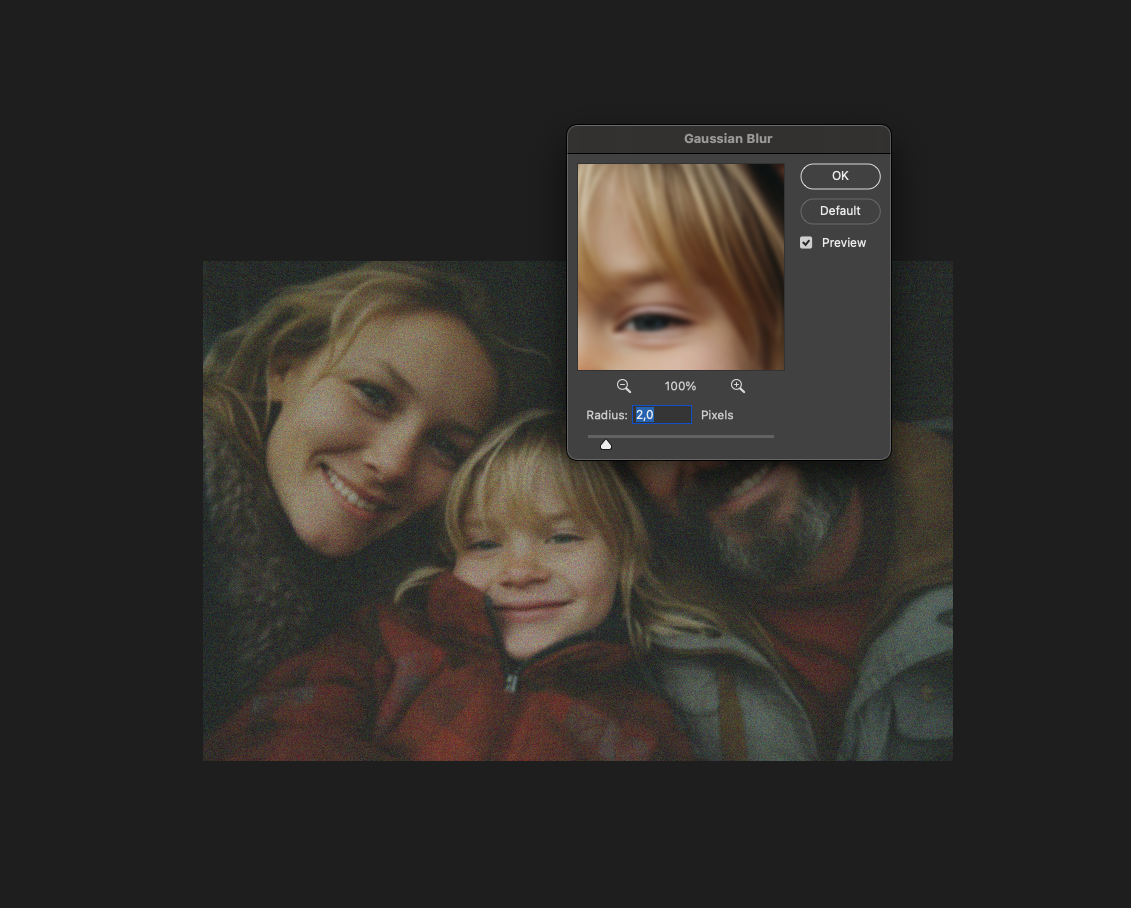Click the blur preview thumbnail
Viewport: 1131px width, 908px height.
click(x=680, y=267)
